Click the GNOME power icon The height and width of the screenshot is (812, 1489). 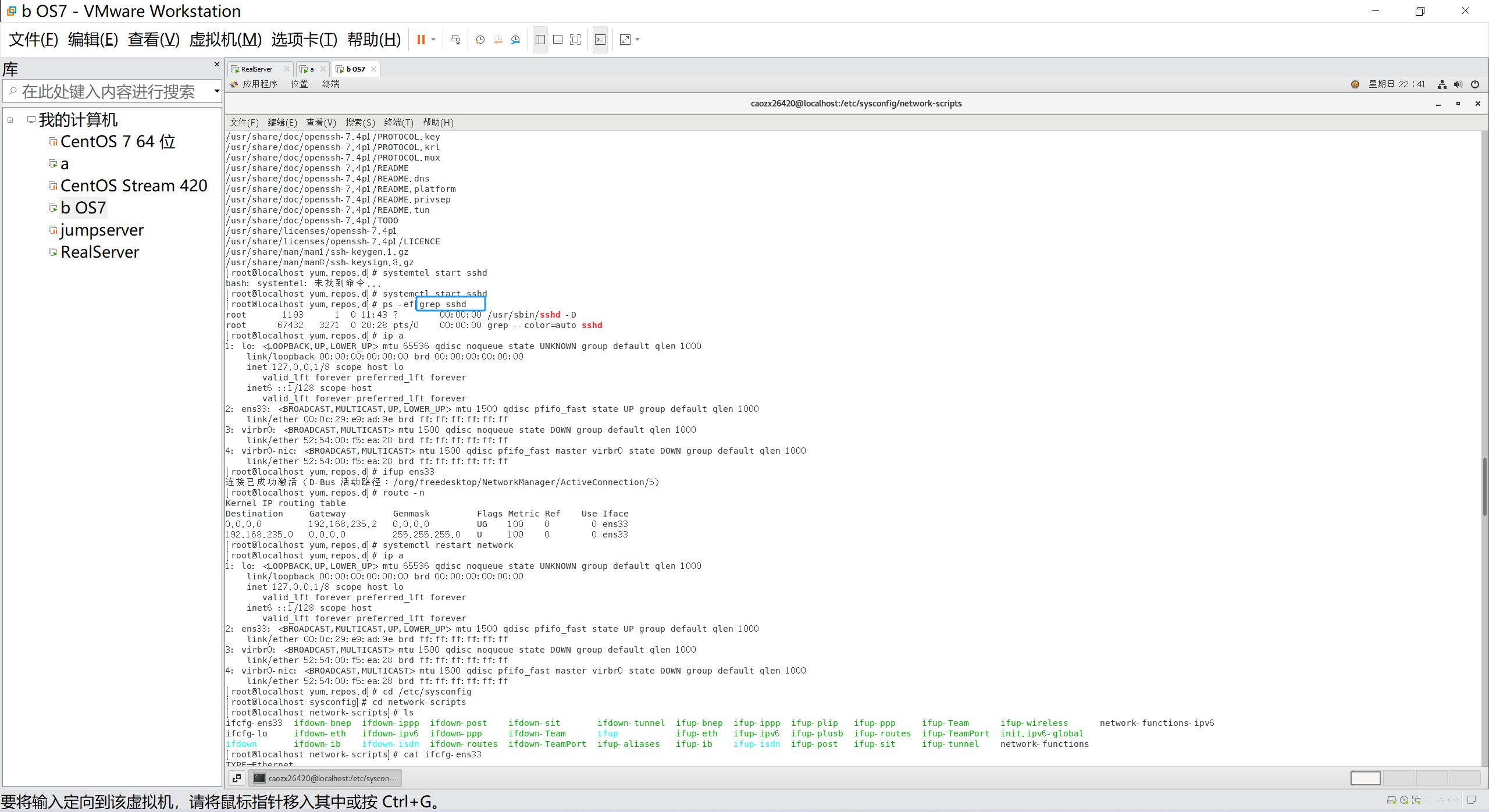[1475, 84]
